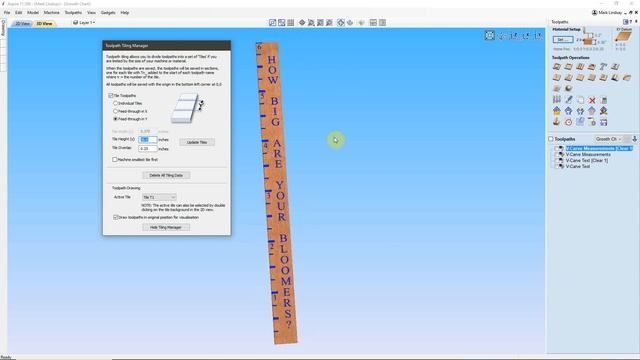Enable Machine smallest tile first checkbox
Viewport: 640px width, 360px height.
pos(115,160)
